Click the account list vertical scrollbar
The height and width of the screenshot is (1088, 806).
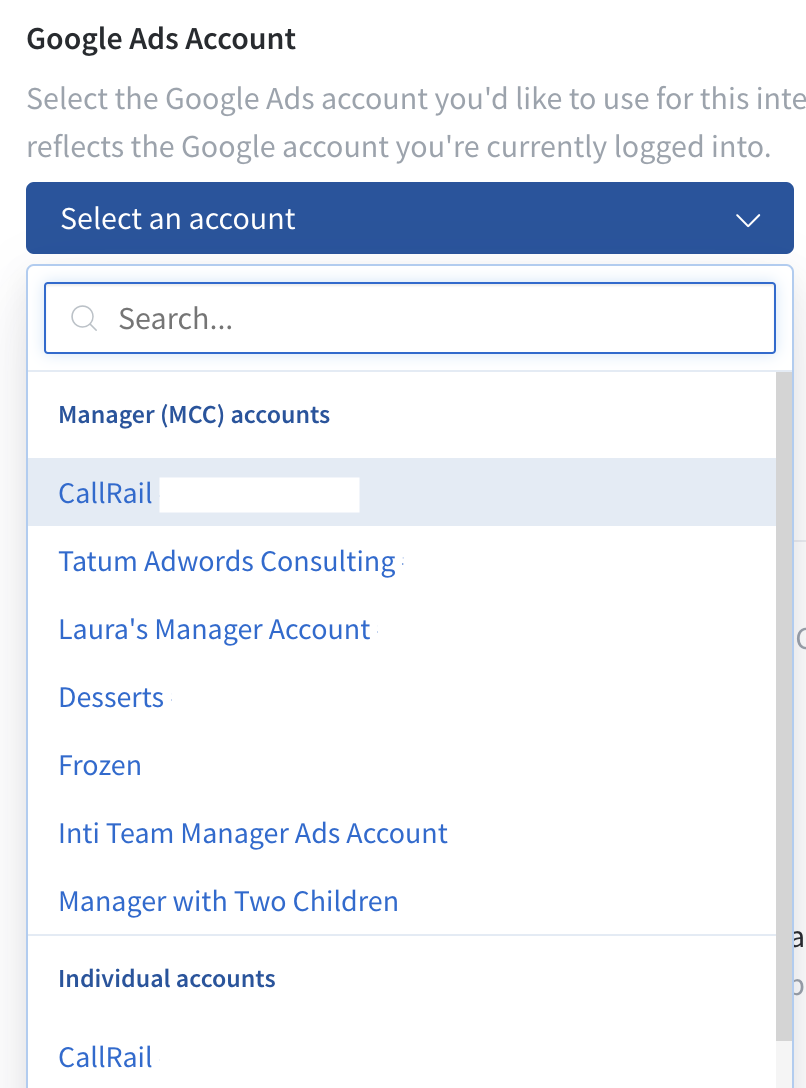(x=784, y=706)
